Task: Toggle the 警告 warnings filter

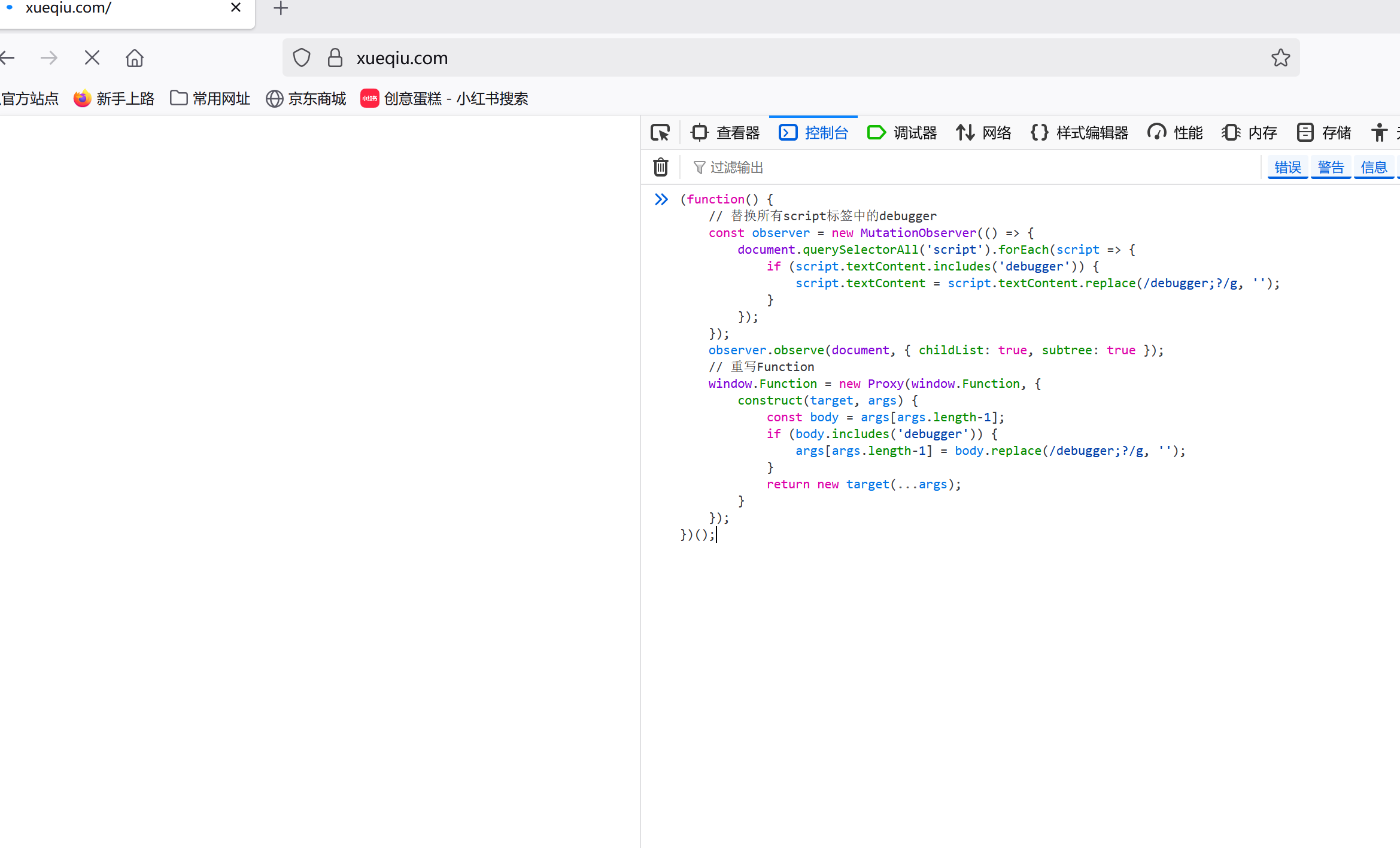Action: tap(1331, 167)
